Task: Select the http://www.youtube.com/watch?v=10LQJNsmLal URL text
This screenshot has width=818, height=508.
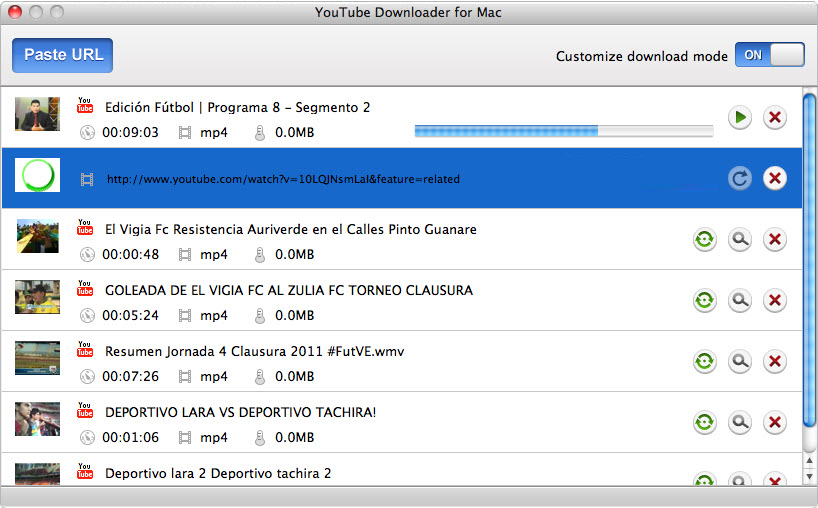Action: (283, 179)
